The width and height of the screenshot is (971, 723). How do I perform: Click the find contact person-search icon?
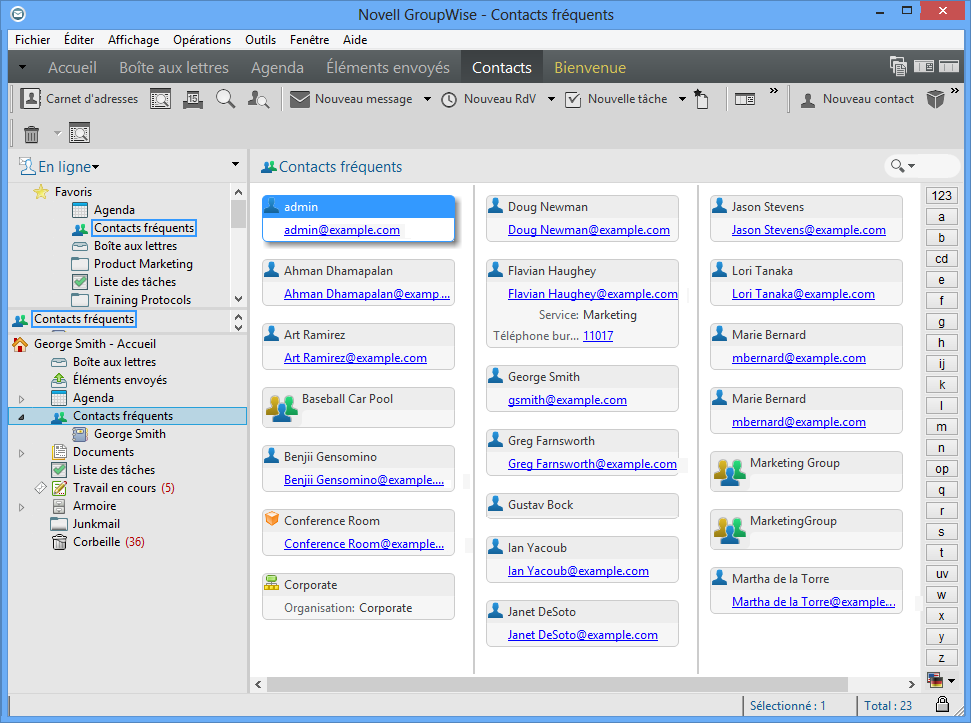pos(258,99)
